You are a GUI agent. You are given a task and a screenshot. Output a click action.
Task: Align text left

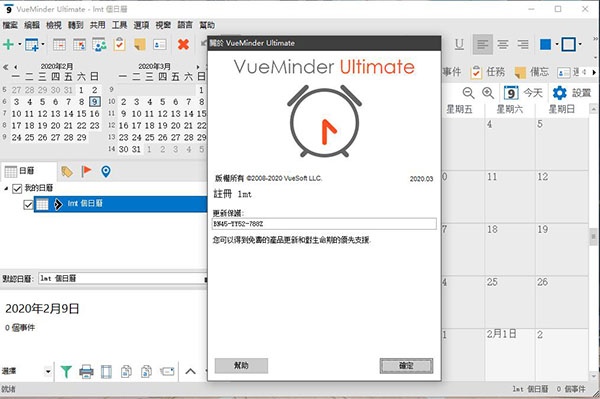pos(483,45)
